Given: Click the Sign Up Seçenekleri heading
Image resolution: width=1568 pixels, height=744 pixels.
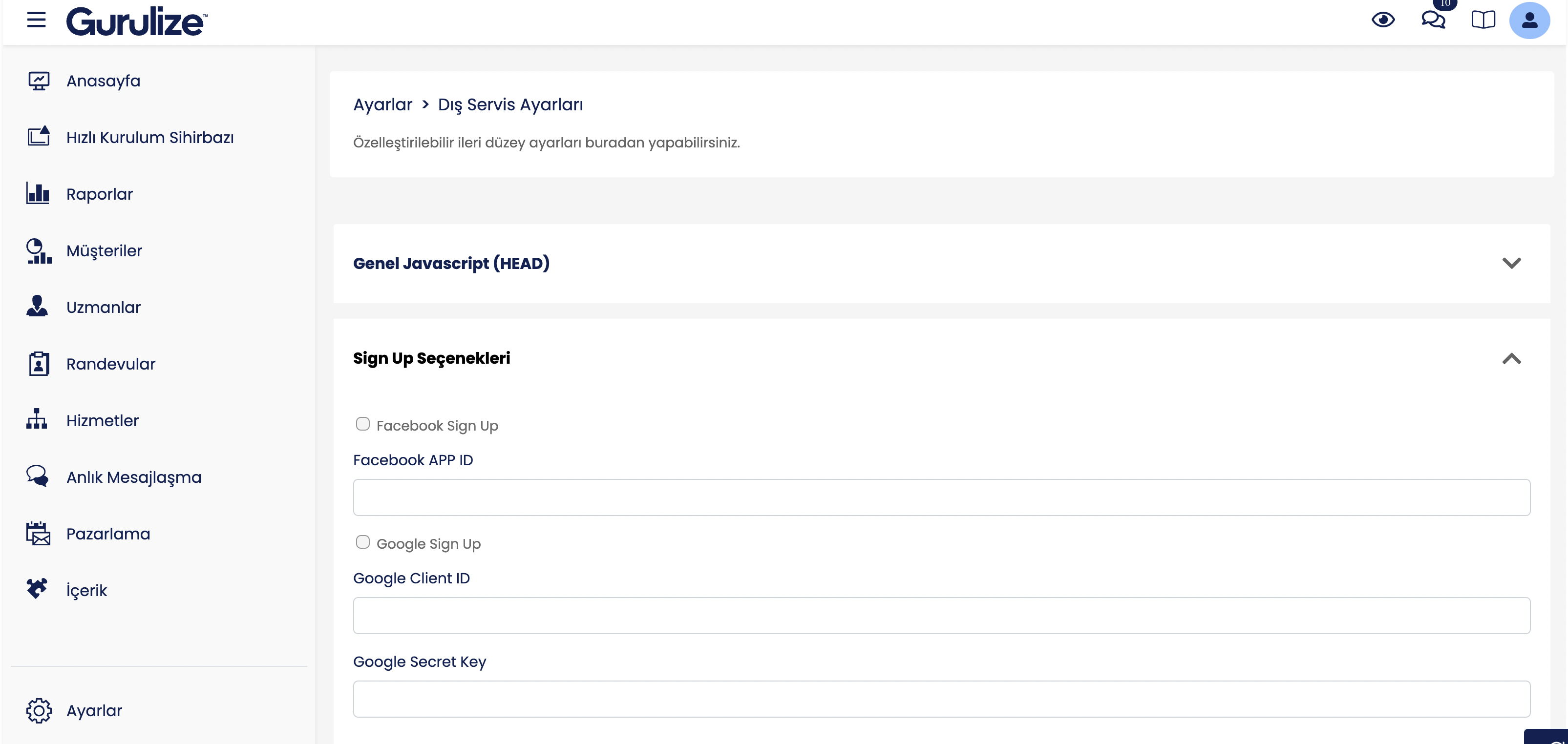Looking at the screenshot, I should pos(431,358).
